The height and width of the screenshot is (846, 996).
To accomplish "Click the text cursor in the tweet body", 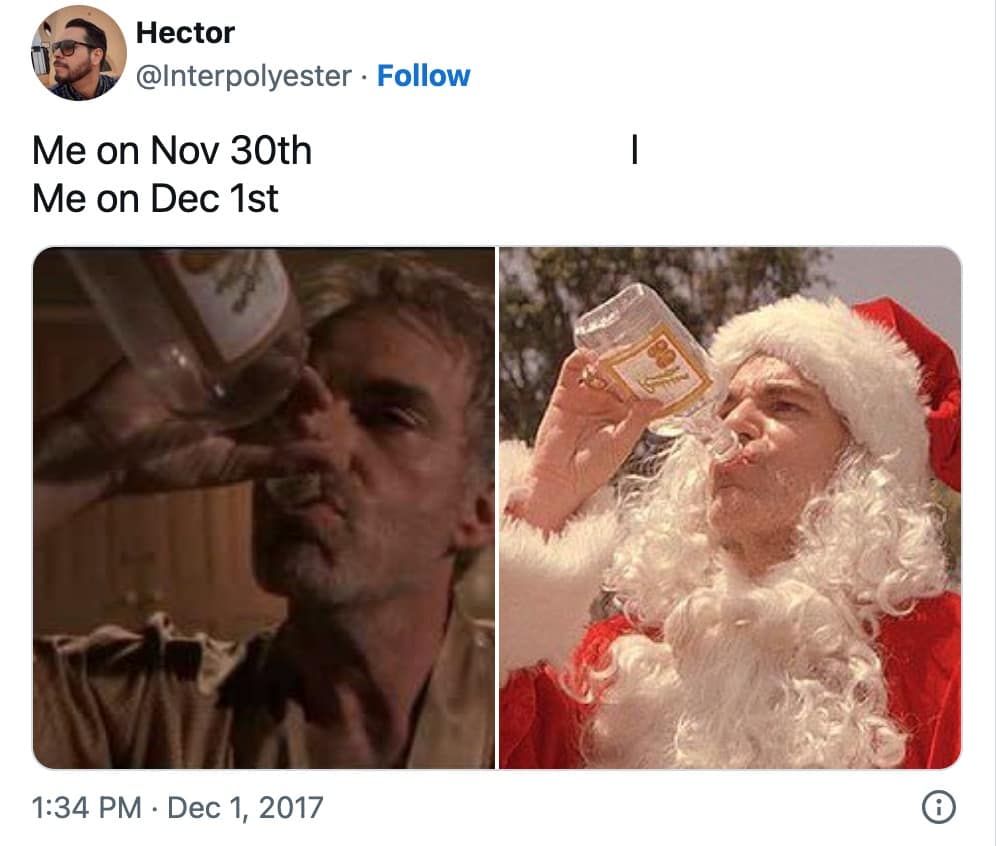I will pos(635,148).
